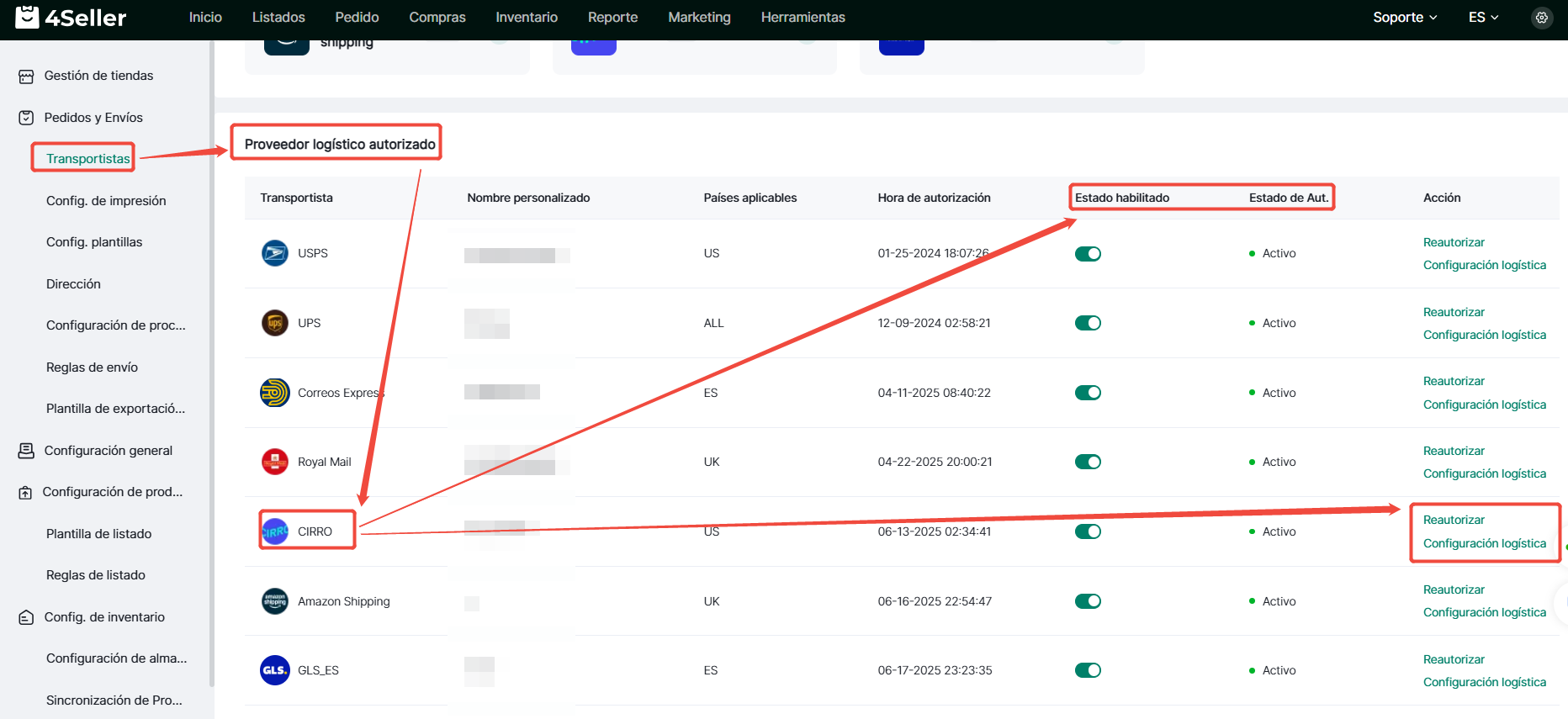Select Transportistas in the sidebar
1568x719 pixels.
88,159
